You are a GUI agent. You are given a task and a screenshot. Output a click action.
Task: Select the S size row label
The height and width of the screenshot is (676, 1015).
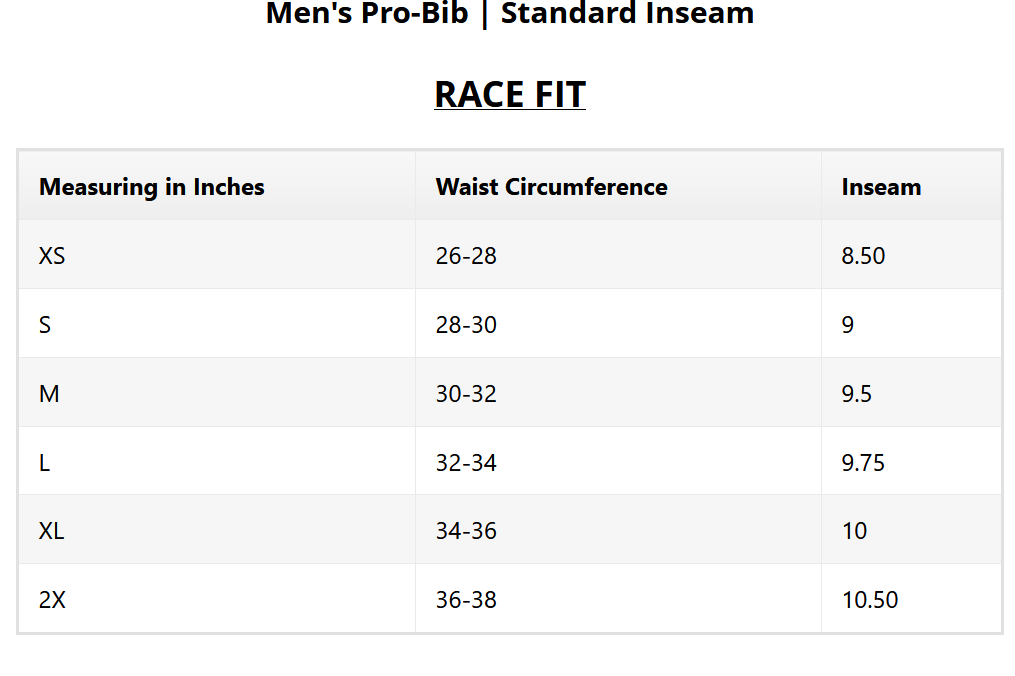pyautogui.click(x=45, y=325)
